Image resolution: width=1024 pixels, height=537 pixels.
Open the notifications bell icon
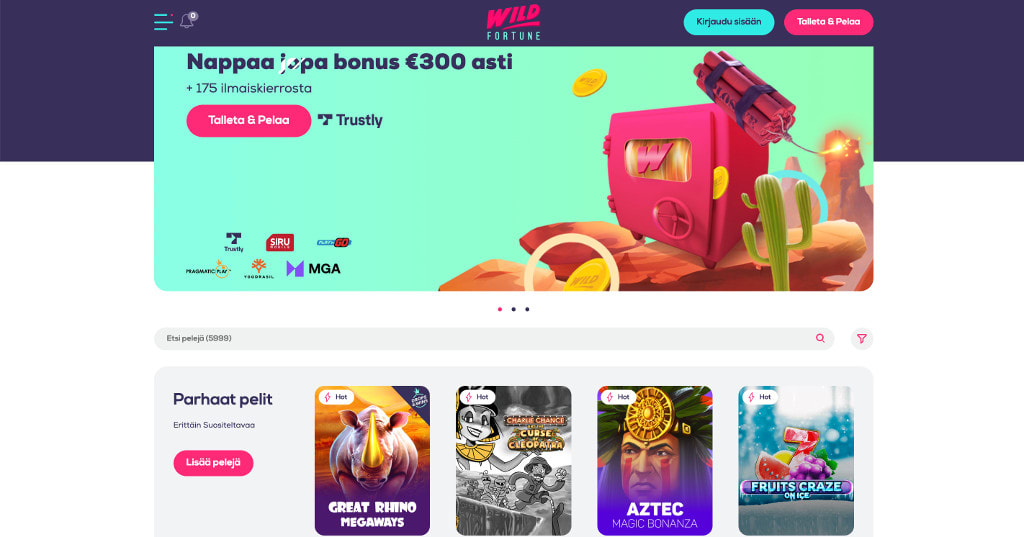[x=187, y=20]
